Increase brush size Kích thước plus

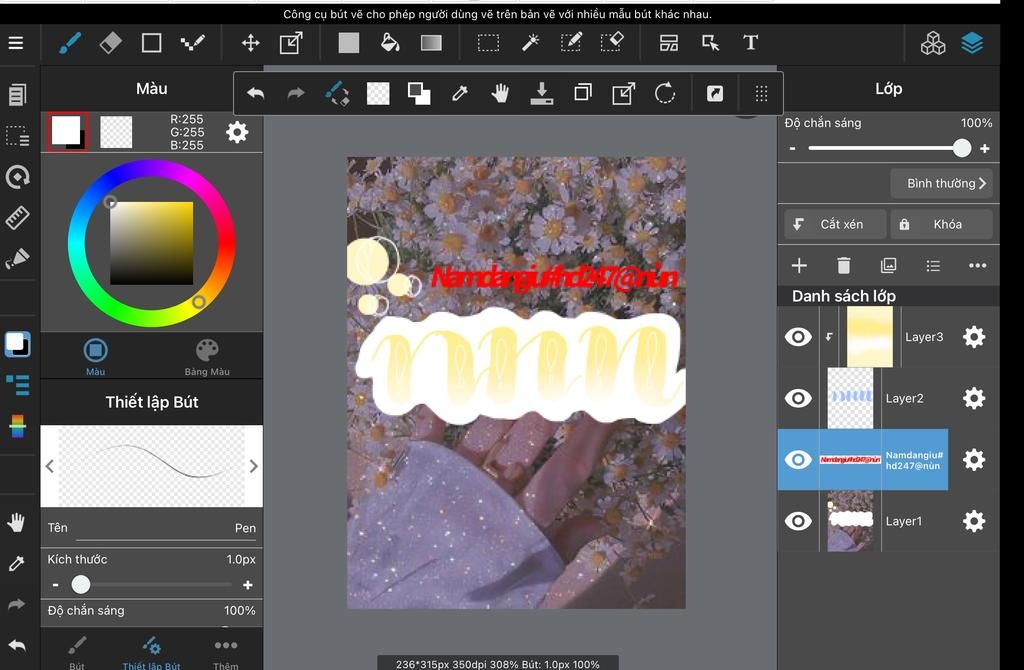point(248,585)
